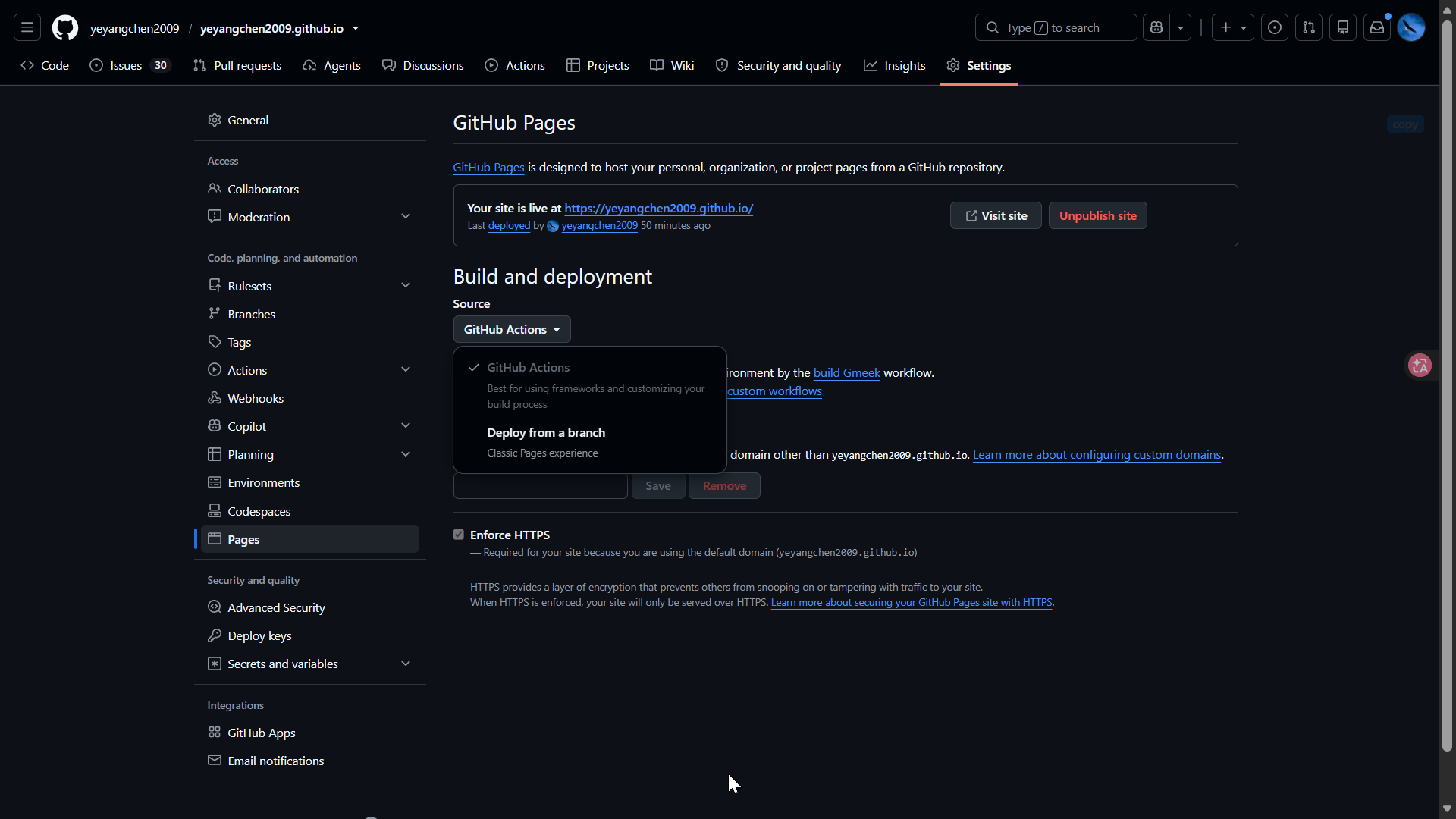The image size is (1456, 819).
Task: Click the GitHub logo homepage icon
Action: [65, 28]
